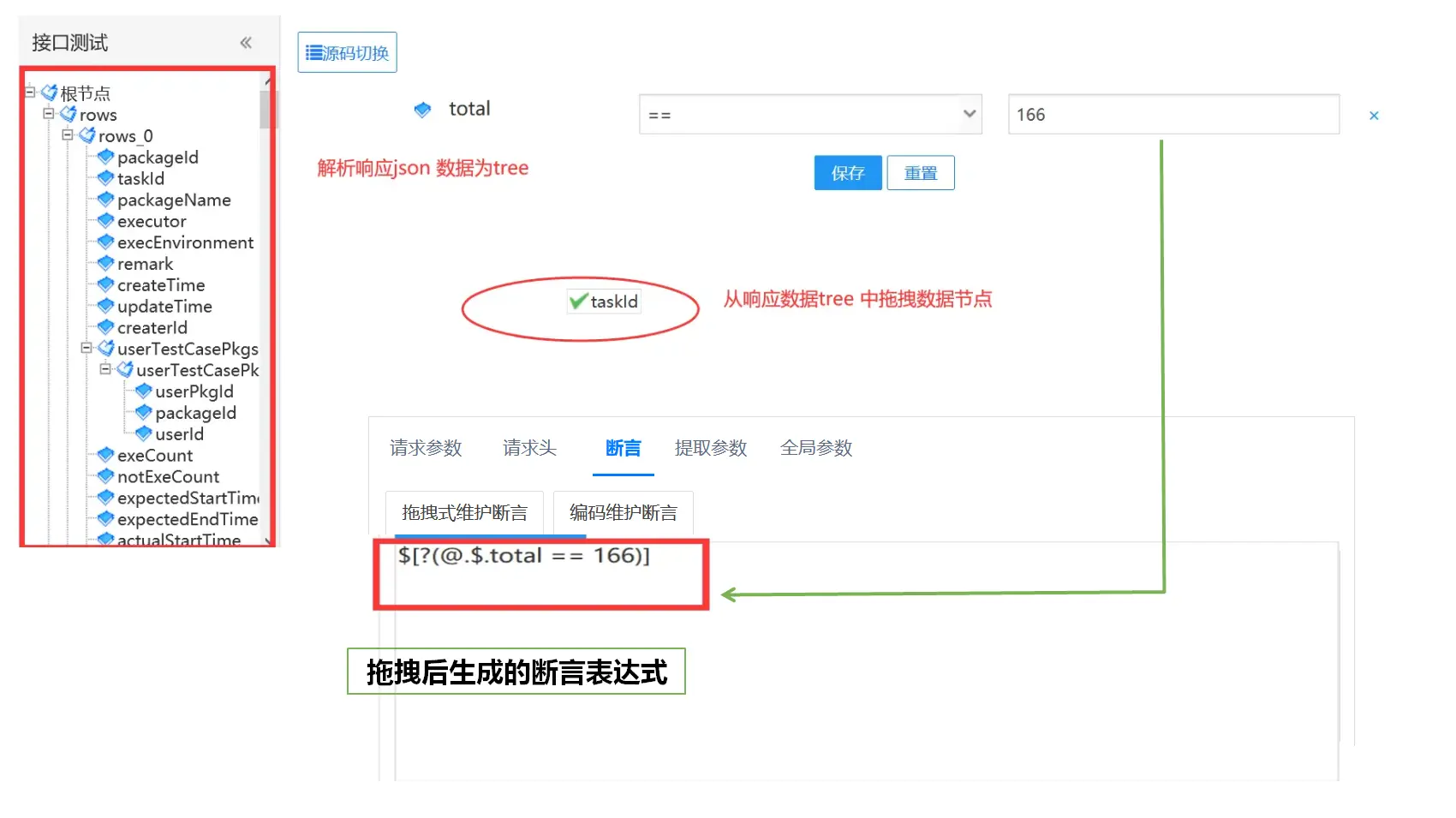The image size is (1456, 818).
Task: Collapse the nested userTestCasePk child node
Action: (105, 369)
